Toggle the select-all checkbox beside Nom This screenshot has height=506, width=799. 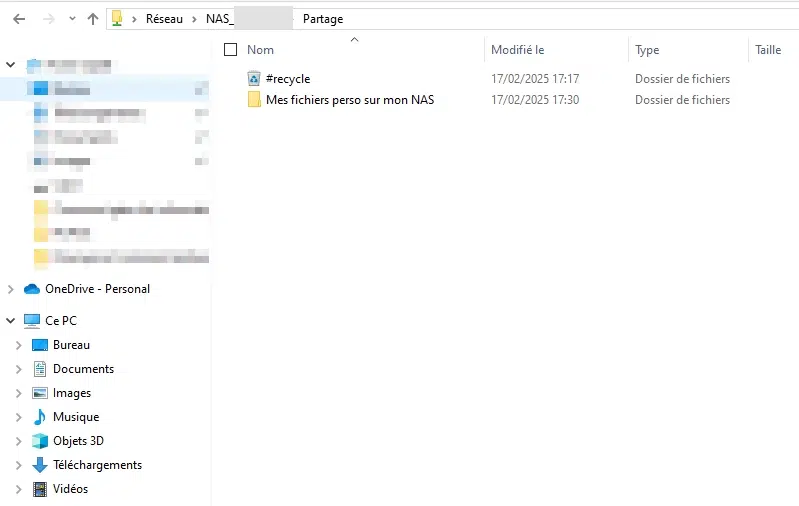pos(230,49)
